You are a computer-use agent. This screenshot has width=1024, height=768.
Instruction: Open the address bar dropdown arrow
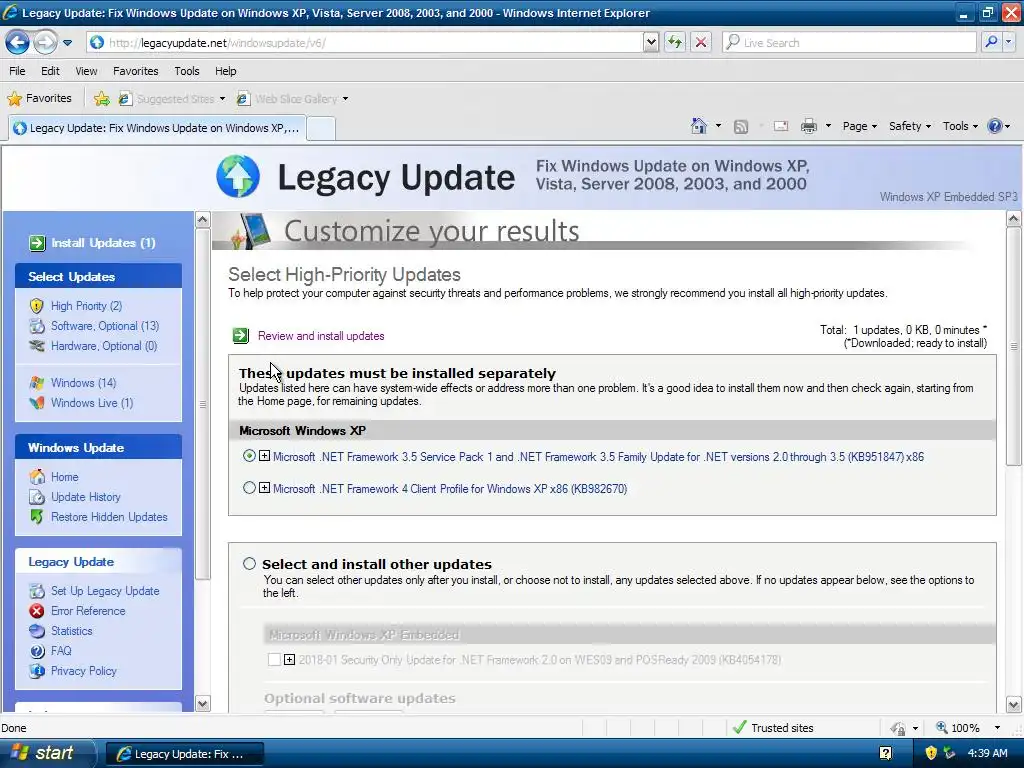pyautogui.click(x=651, y=42)
